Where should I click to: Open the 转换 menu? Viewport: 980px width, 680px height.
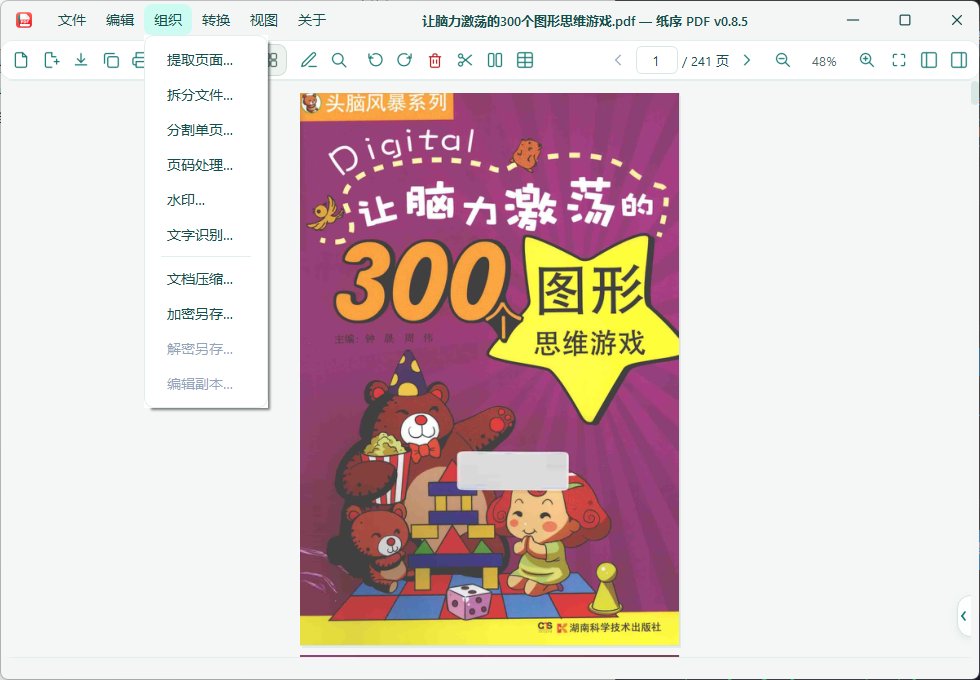pyautogui.click(x=216, y=21)
